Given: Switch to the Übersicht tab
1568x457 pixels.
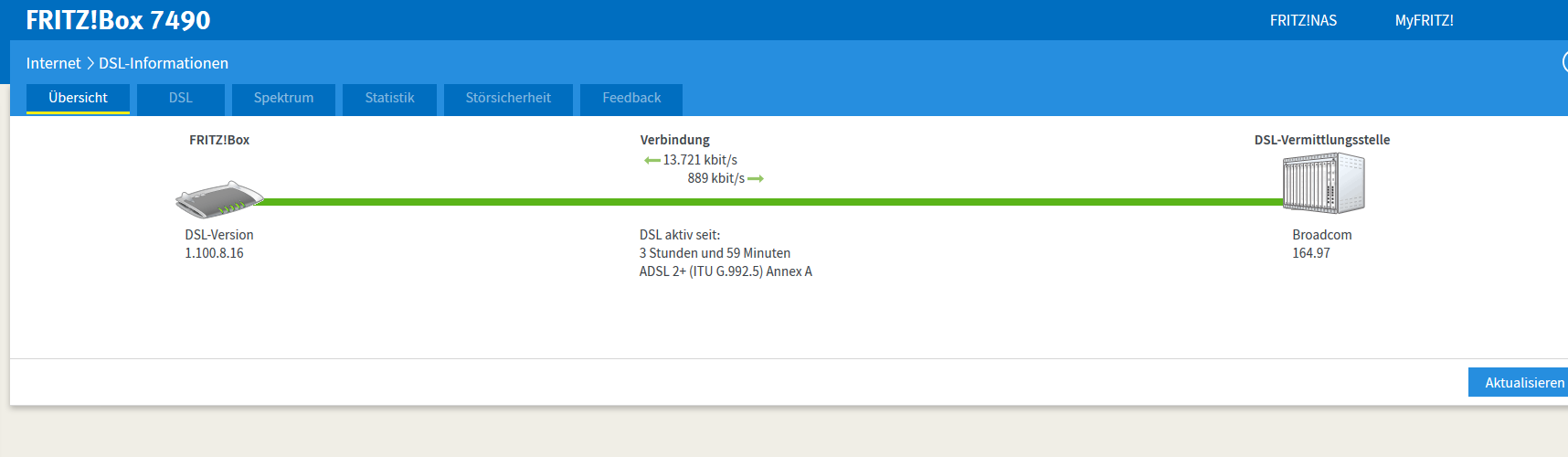Looking at the screenshot, I should point(78,98).
